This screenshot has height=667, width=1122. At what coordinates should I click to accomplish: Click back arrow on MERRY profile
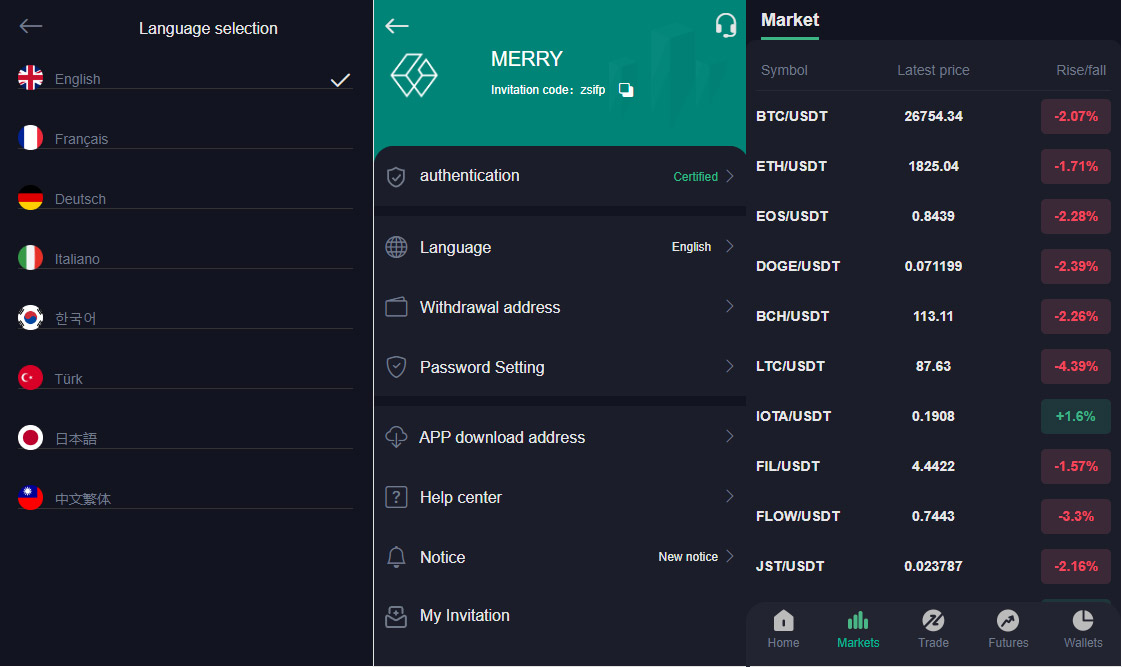(x=397, y=26)
